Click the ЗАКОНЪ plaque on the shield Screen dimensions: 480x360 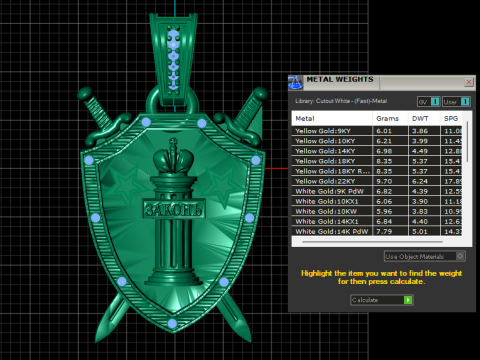tap(174, 210)
